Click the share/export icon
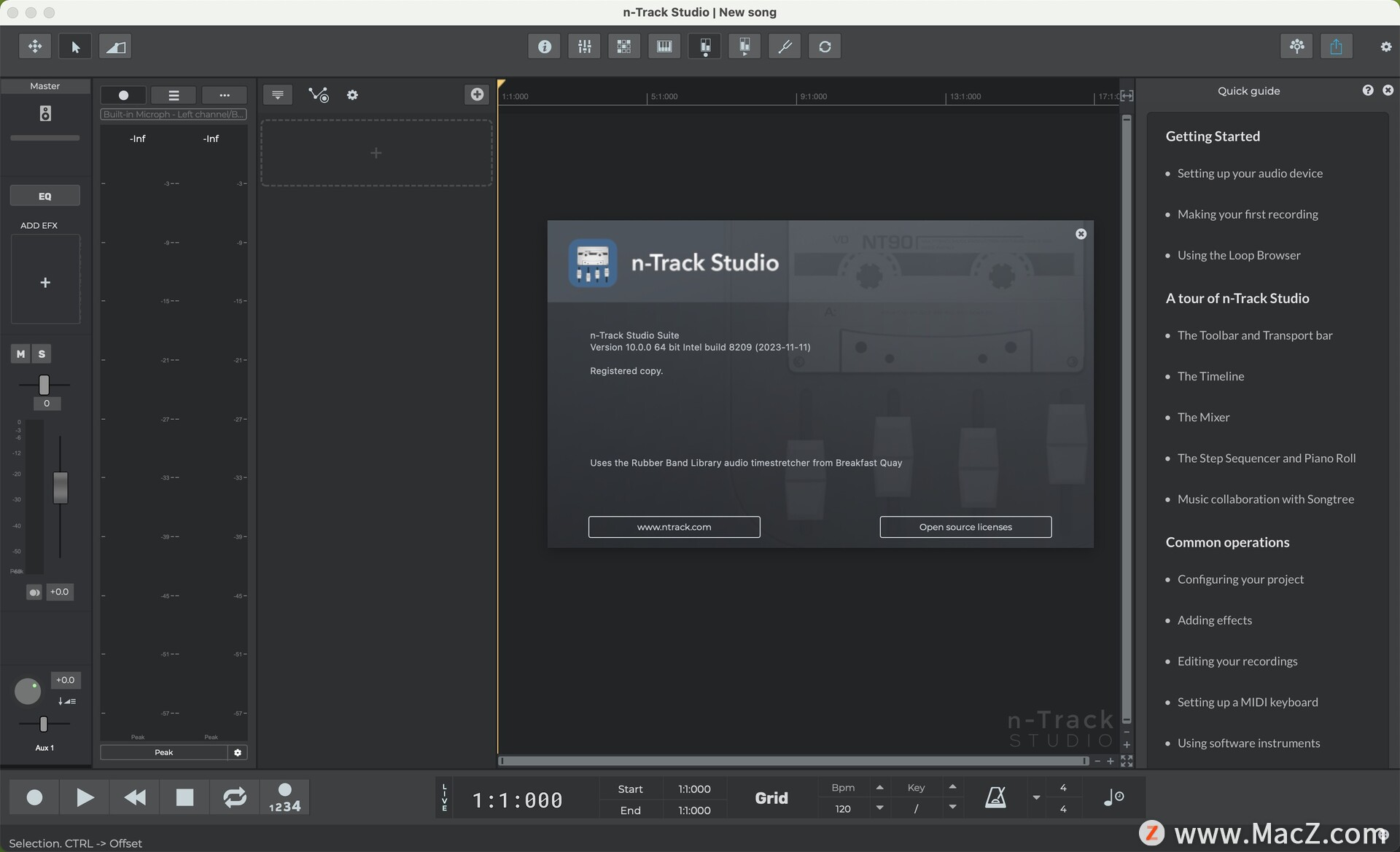Image resolution: width=1400 pixels, height=852 pixels. 1336,46
